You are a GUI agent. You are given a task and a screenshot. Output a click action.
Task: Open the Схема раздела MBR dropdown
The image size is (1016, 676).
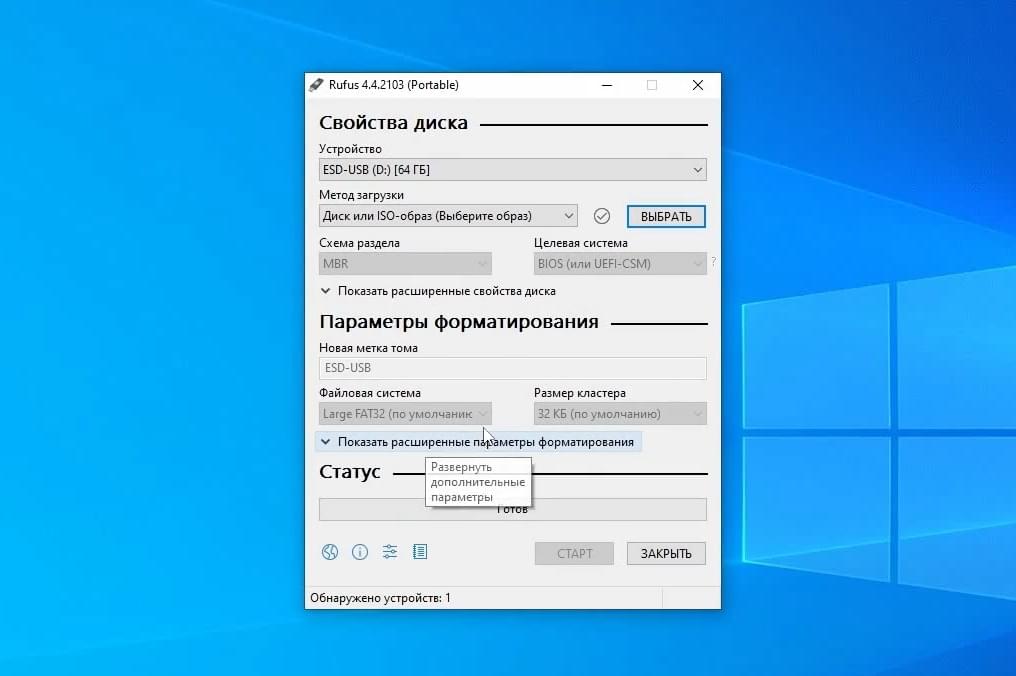(x=405, y=264)
